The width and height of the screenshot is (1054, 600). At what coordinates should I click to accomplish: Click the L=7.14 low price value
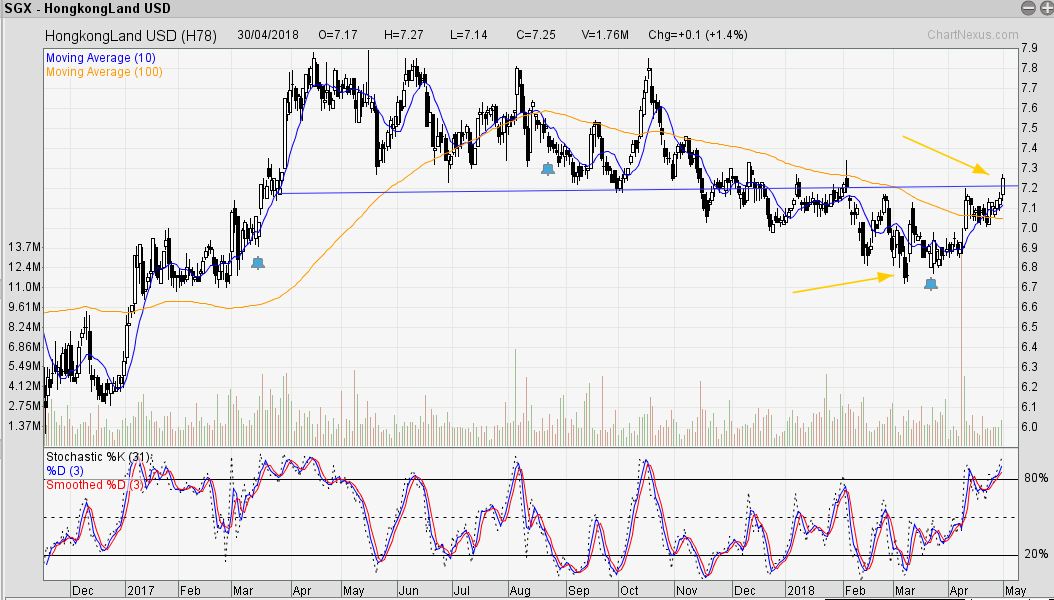click(469, 35)
